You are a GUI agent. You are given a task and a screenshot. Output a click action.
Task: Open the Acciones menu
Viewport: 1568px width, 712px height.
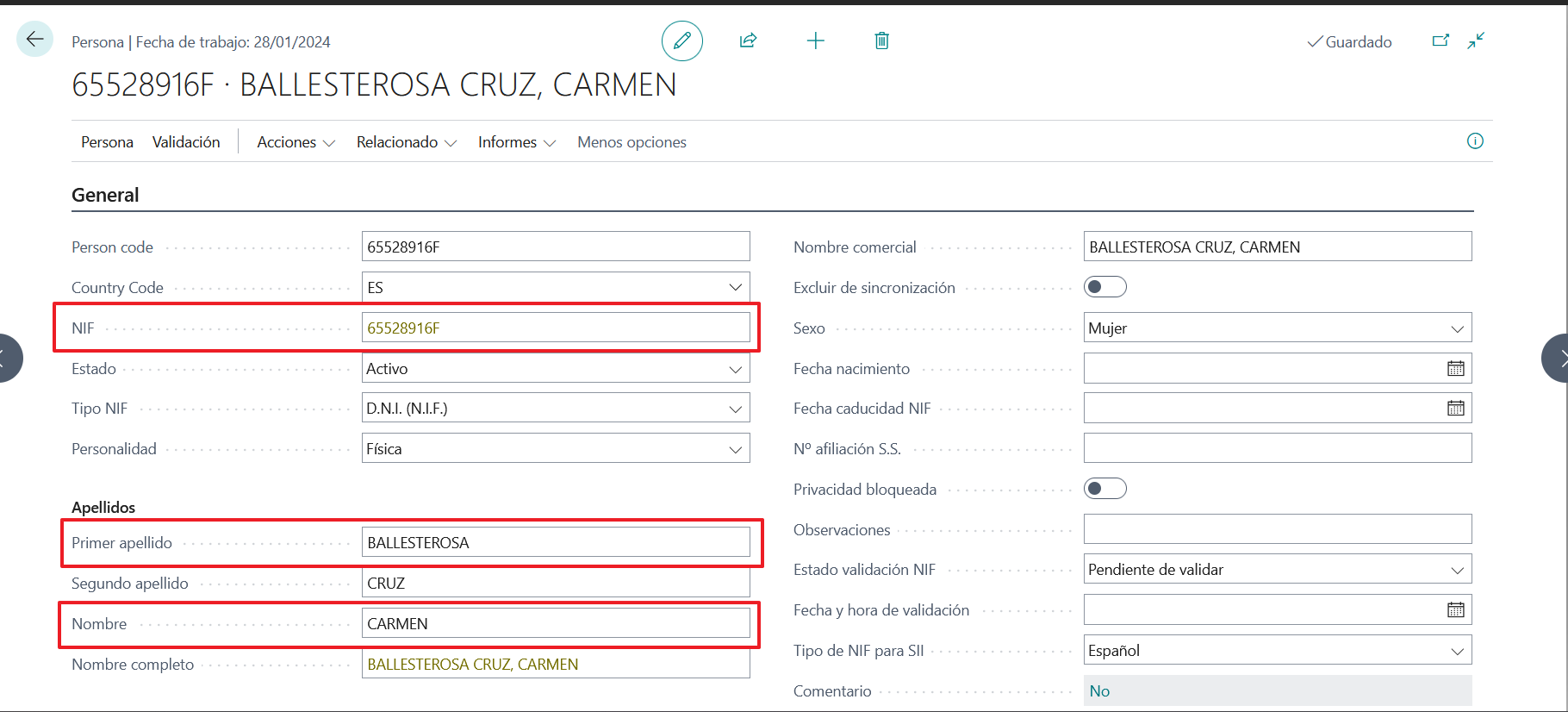(x=296, y=142)
